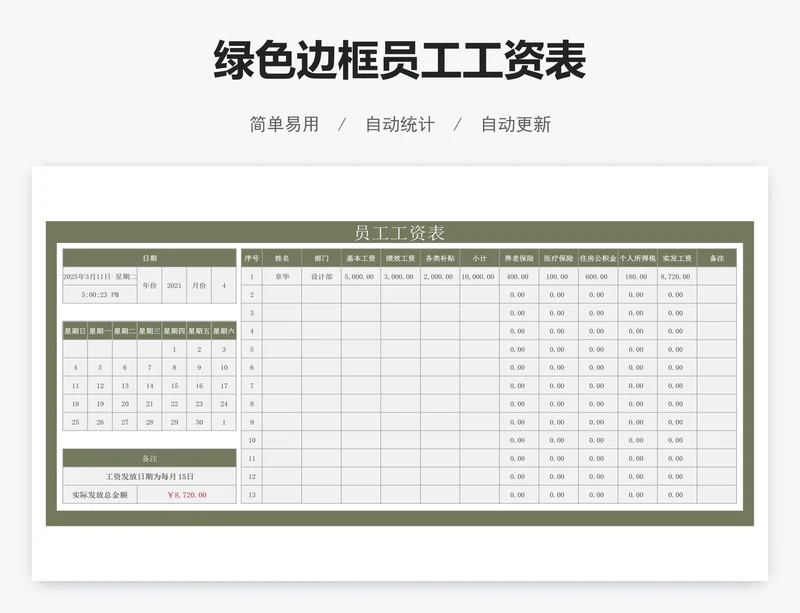The image size is (800, 613).
Task: Click the subtotal value 10,000.00
Action: (x=479, y=277)
